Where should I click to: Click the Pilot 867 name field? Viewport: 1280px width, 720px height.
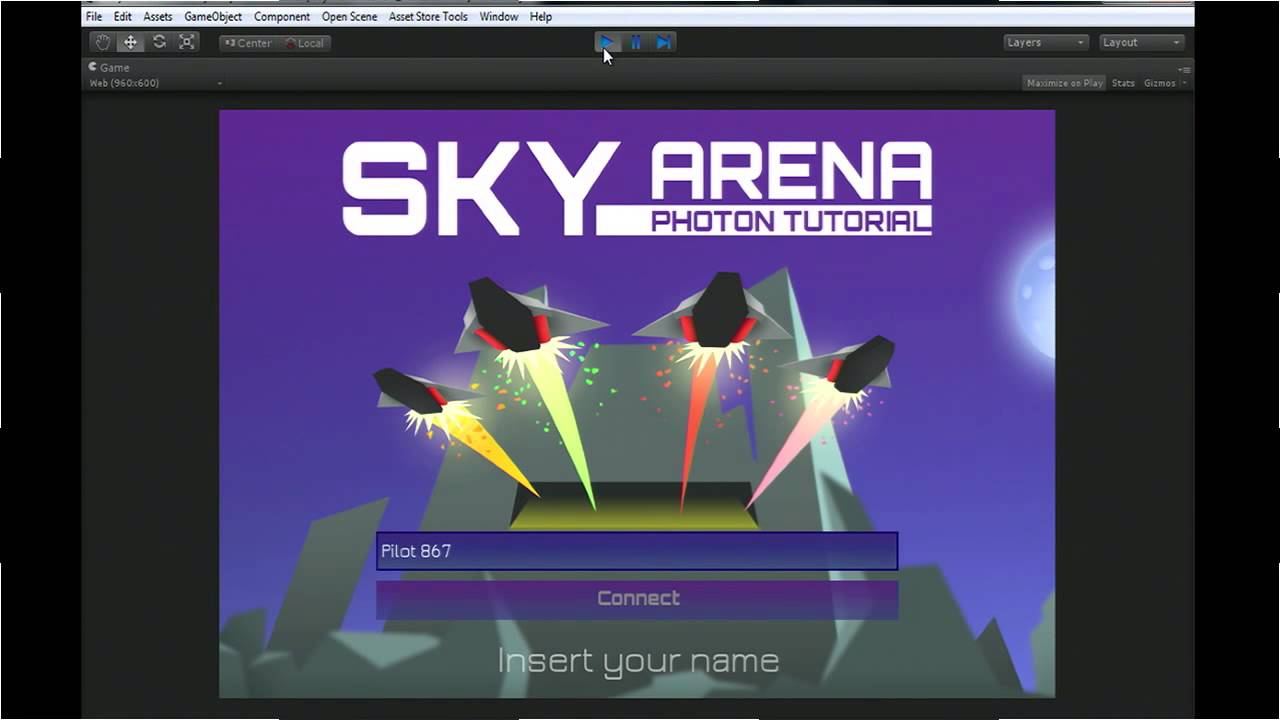coord(637,551)
